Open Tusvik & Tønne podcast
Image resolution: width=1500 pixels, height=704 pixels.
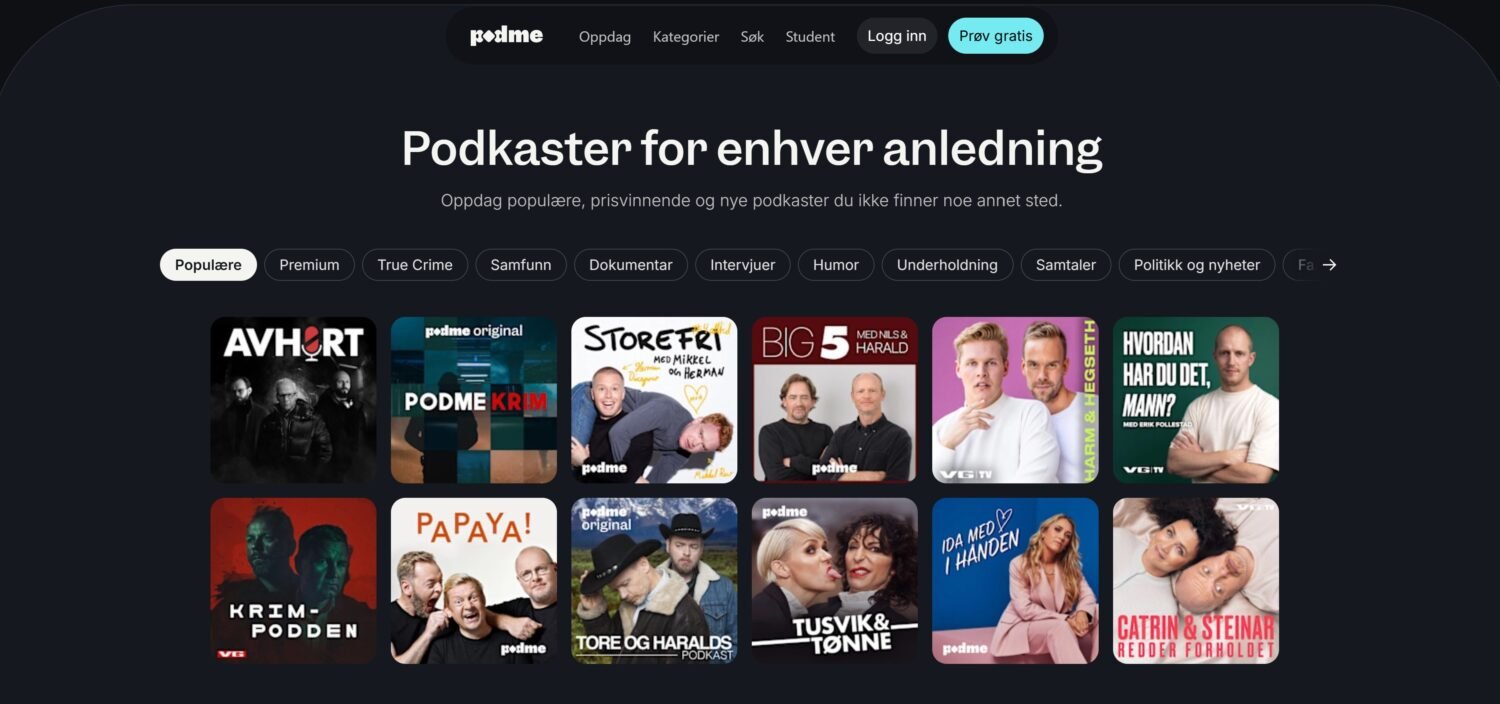(x=835, y=581)
